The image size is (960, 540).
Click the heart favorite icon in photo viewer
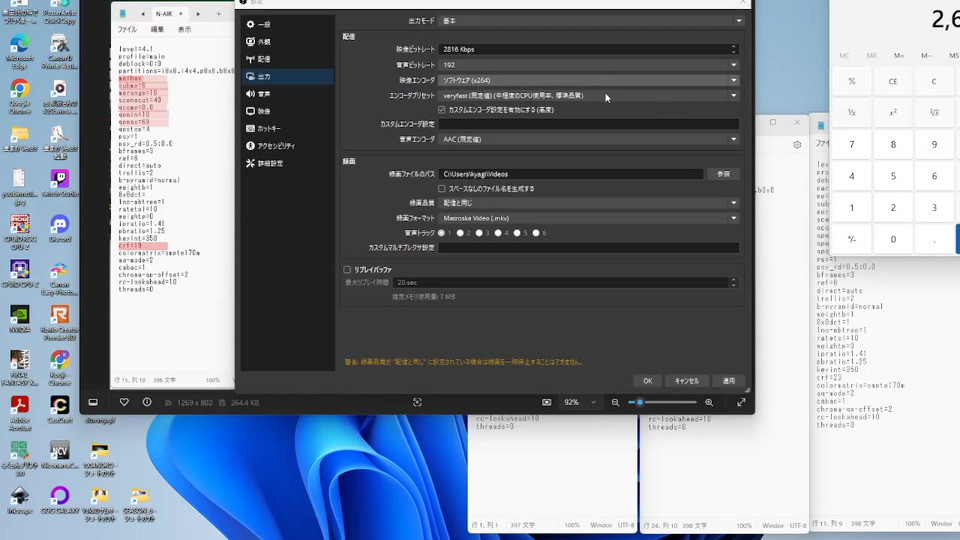point(124,402)
